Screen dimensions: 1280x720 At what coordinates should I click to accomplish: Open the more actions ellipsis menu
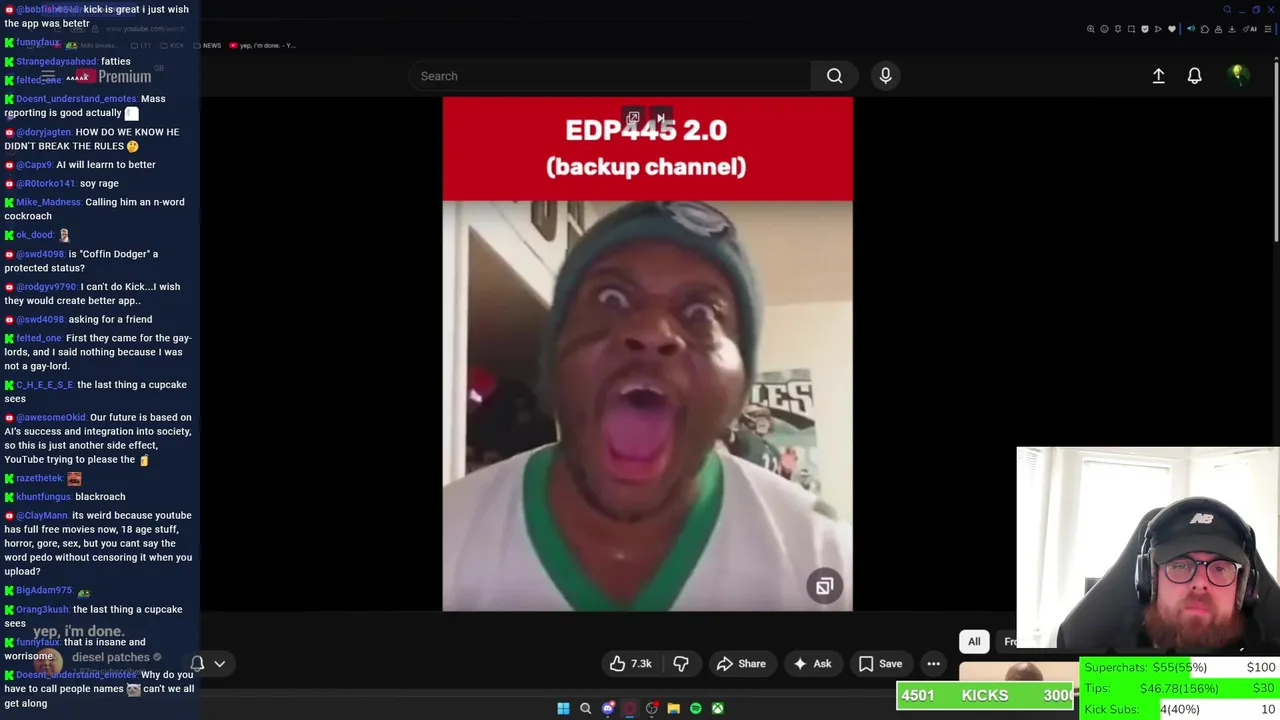tap(933, 663)
